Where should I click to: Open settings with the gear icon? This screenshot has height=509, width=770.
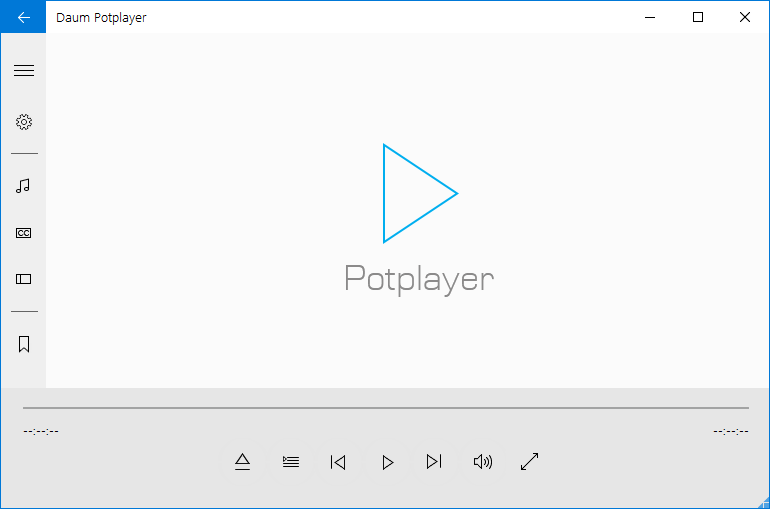point(24,122)
